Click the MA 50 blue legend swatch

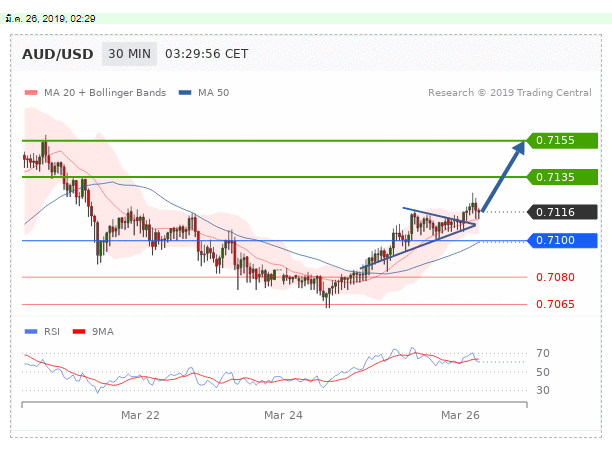pyautogui.click(x=185, y=93)
